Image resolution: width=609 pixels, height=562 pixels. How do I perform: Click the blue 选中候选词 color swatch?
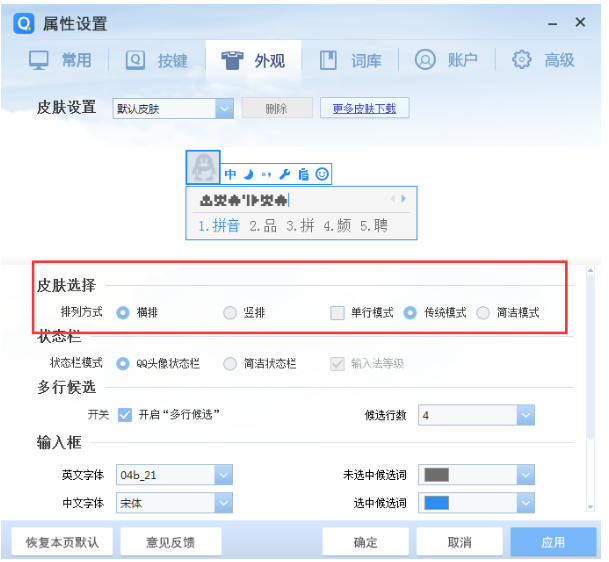(x=437, y=503)
